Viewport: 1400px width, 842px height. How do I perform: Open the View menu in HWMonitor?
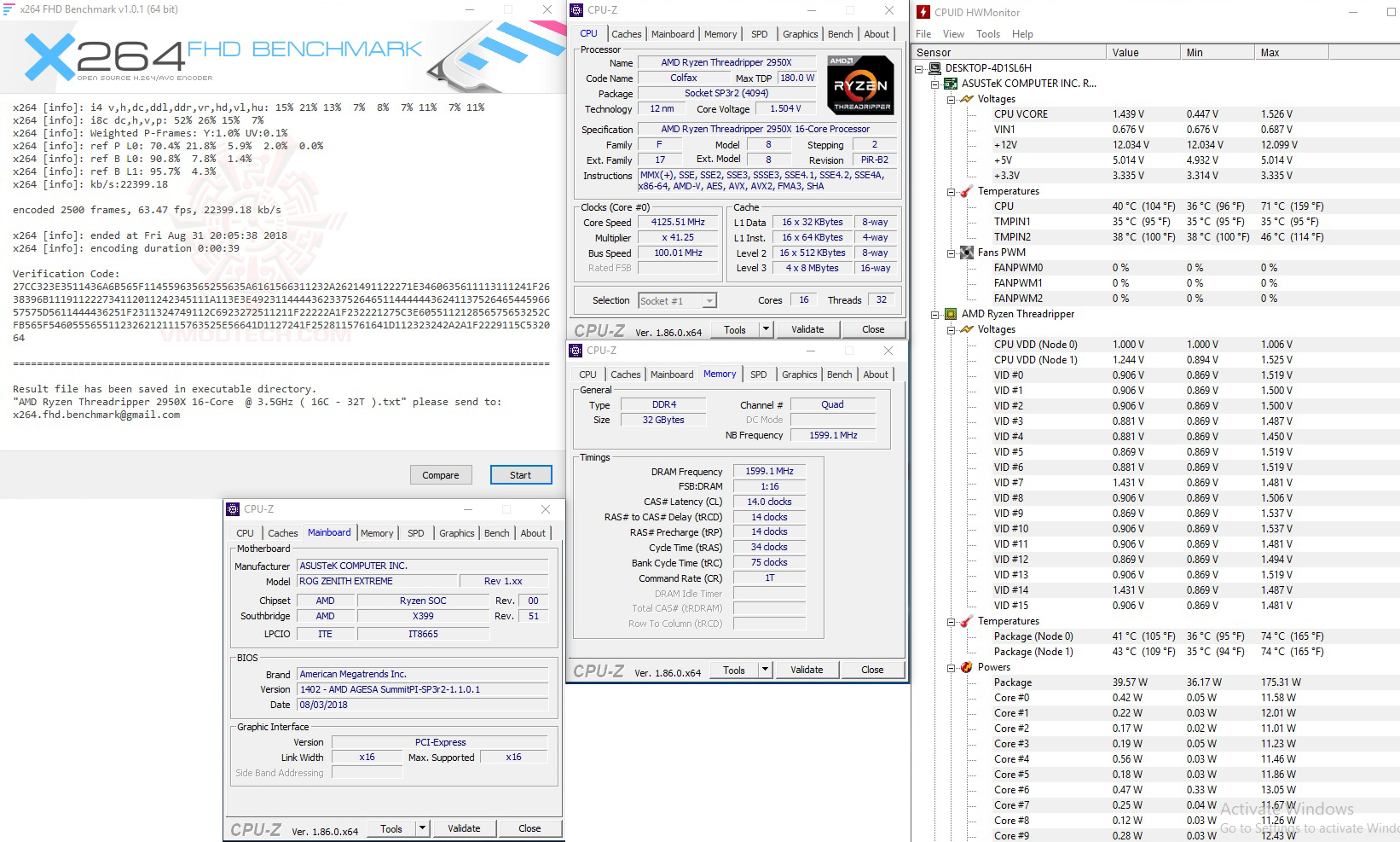pyautogui.click(x=953, y=34)
